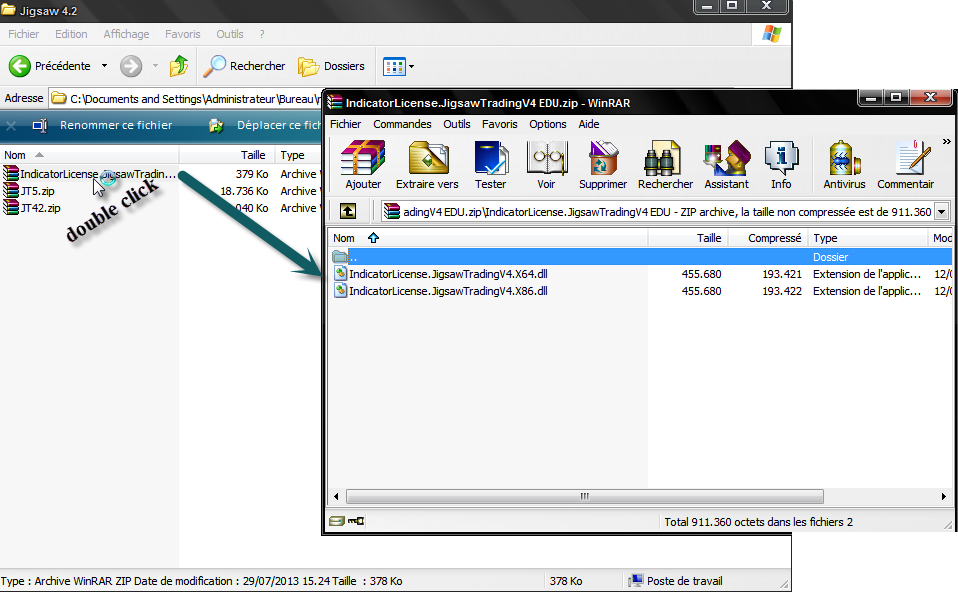The width and height of the screenshot is (958, 592).
Task: Sort Explorer list by Type header
Action: [298, 155]
